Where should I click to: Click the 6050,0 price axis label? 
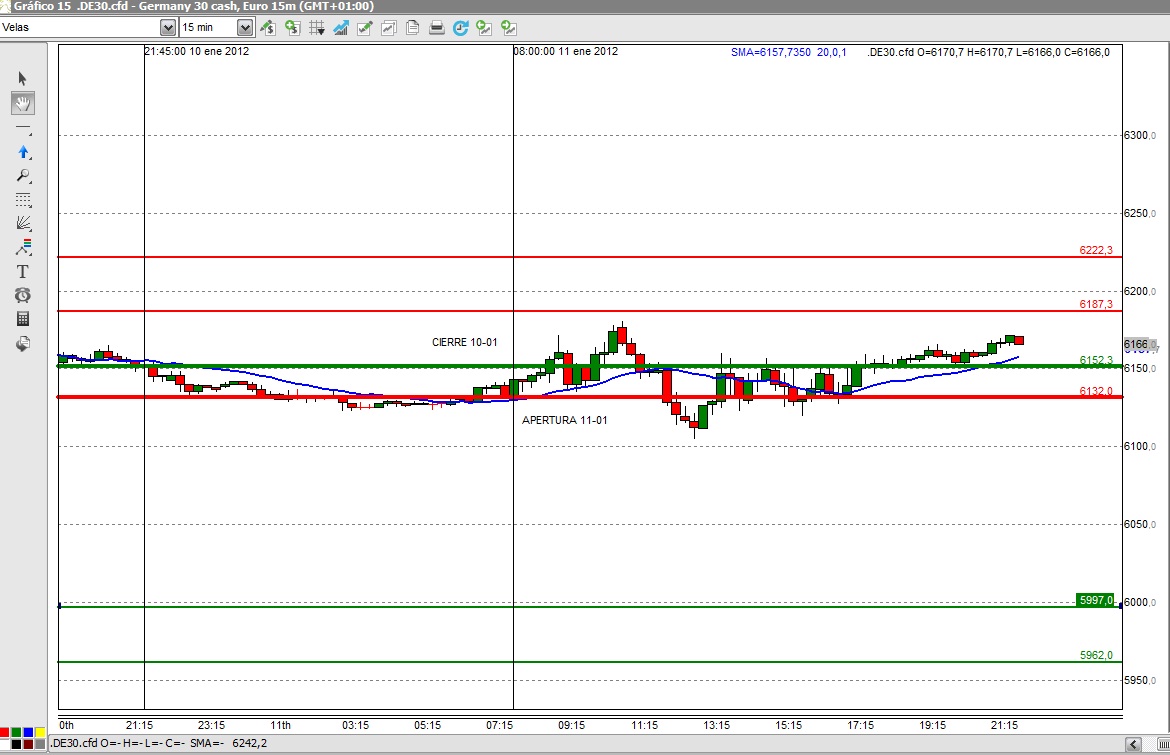click(1140, 524)
